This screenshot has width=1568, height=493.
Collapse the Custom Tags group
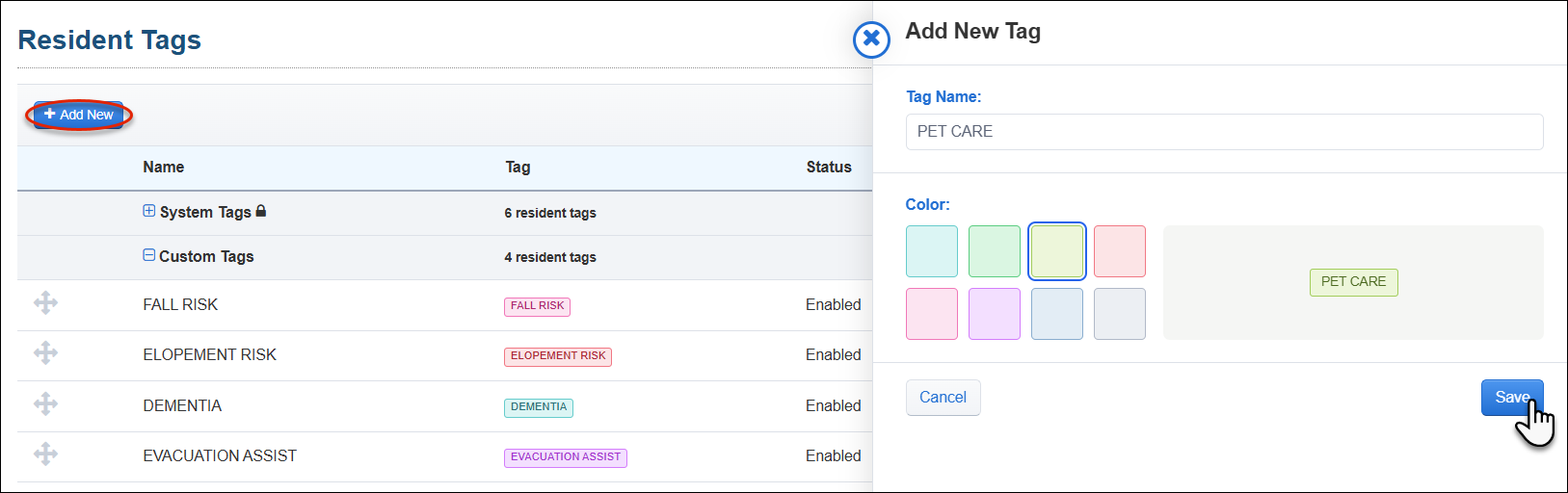point(148,255)
